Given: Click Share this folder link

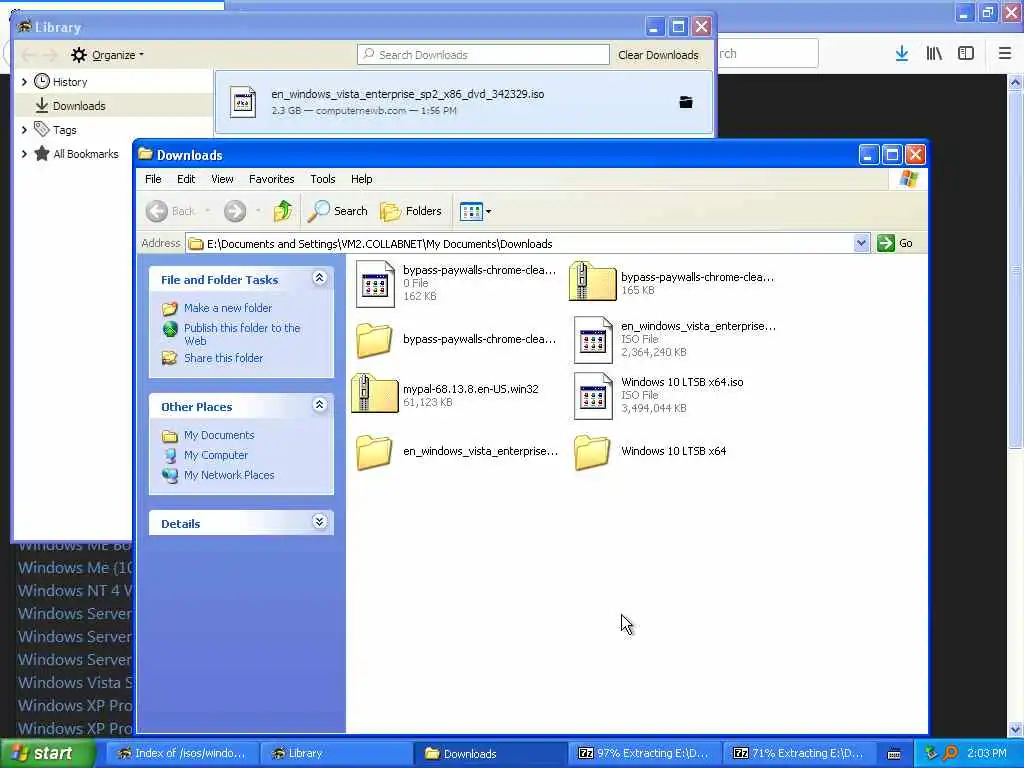Looking at the screenshot, I should click(x=223, y=358).
